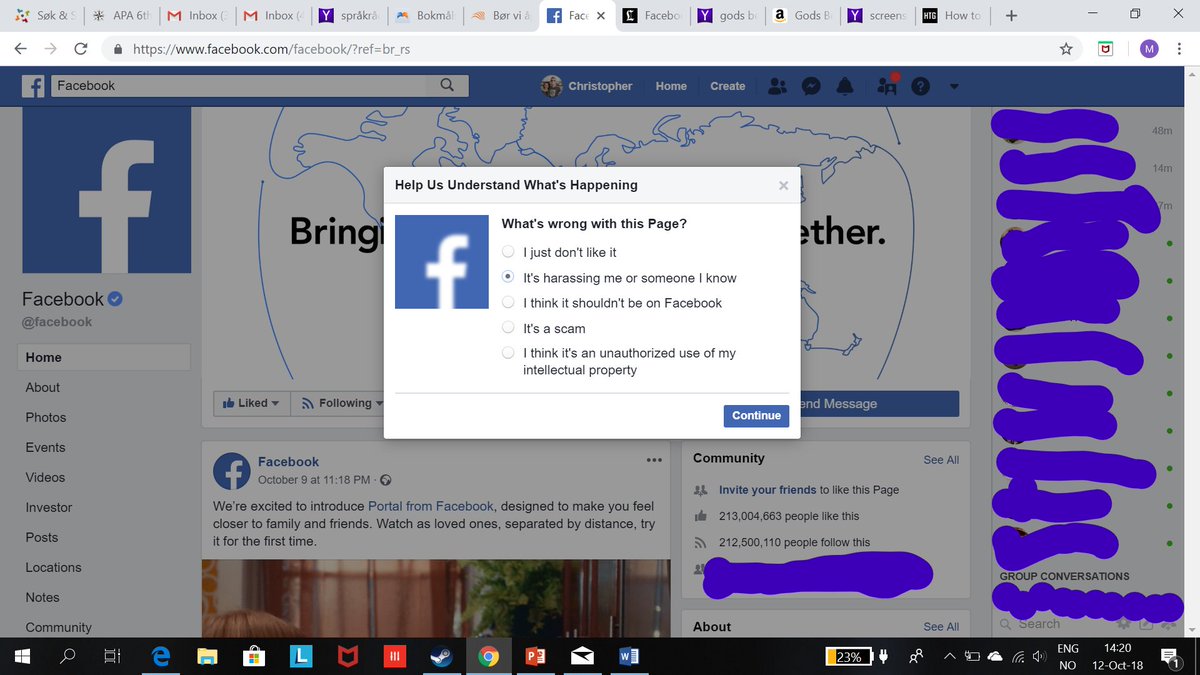This screenshot has height=675, width=1200.
Task: Open Events in the page sidebar
Action: coord(45,447)
